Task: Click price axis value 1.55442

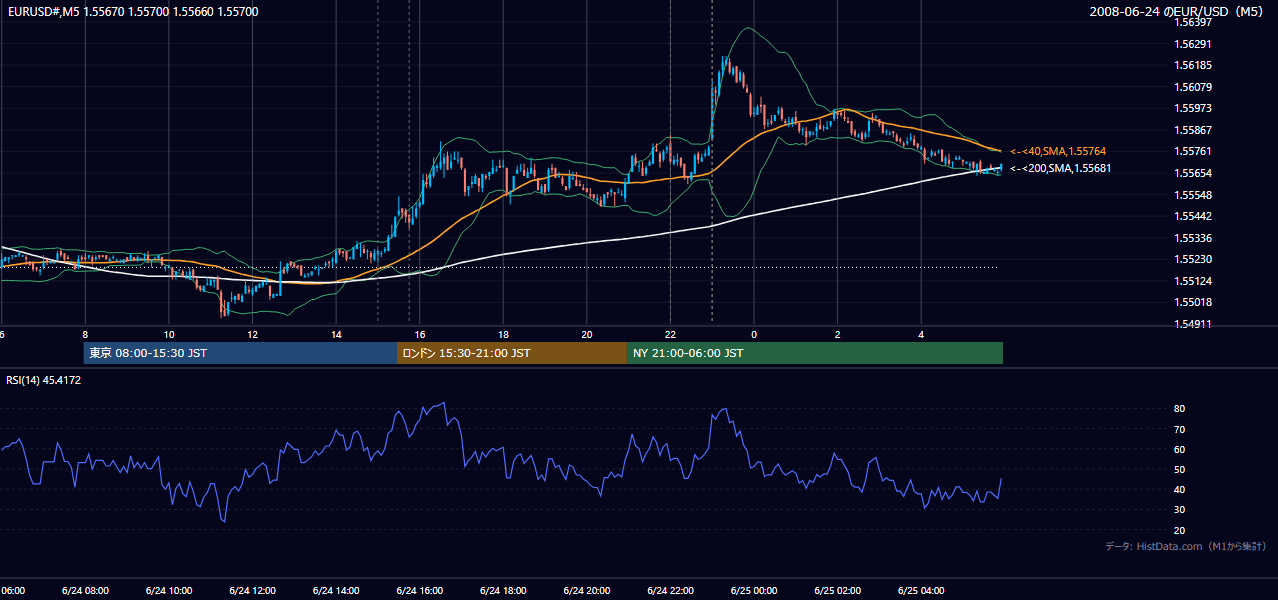Action: coord(1194,216)
